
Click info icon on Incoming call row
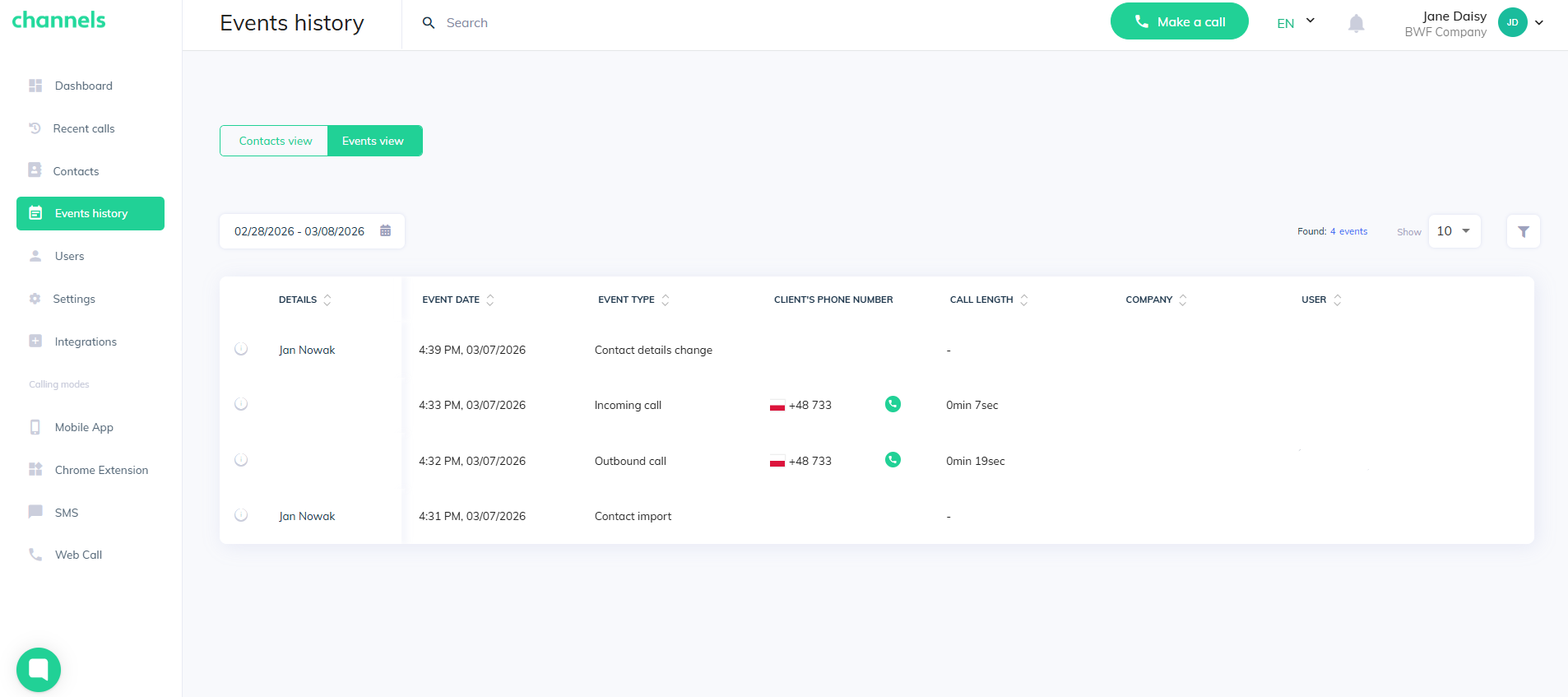click(241, 404)
